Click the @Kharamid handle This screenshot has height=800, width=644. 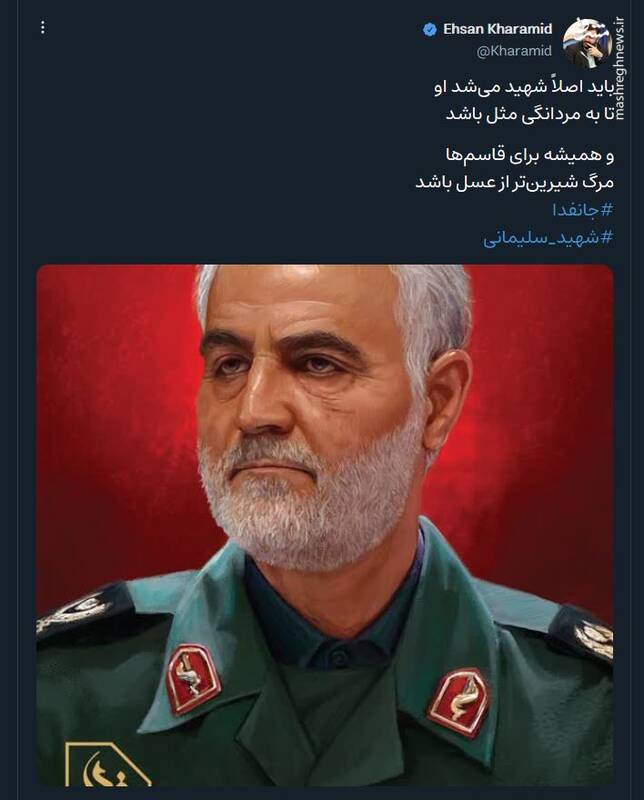514,51
